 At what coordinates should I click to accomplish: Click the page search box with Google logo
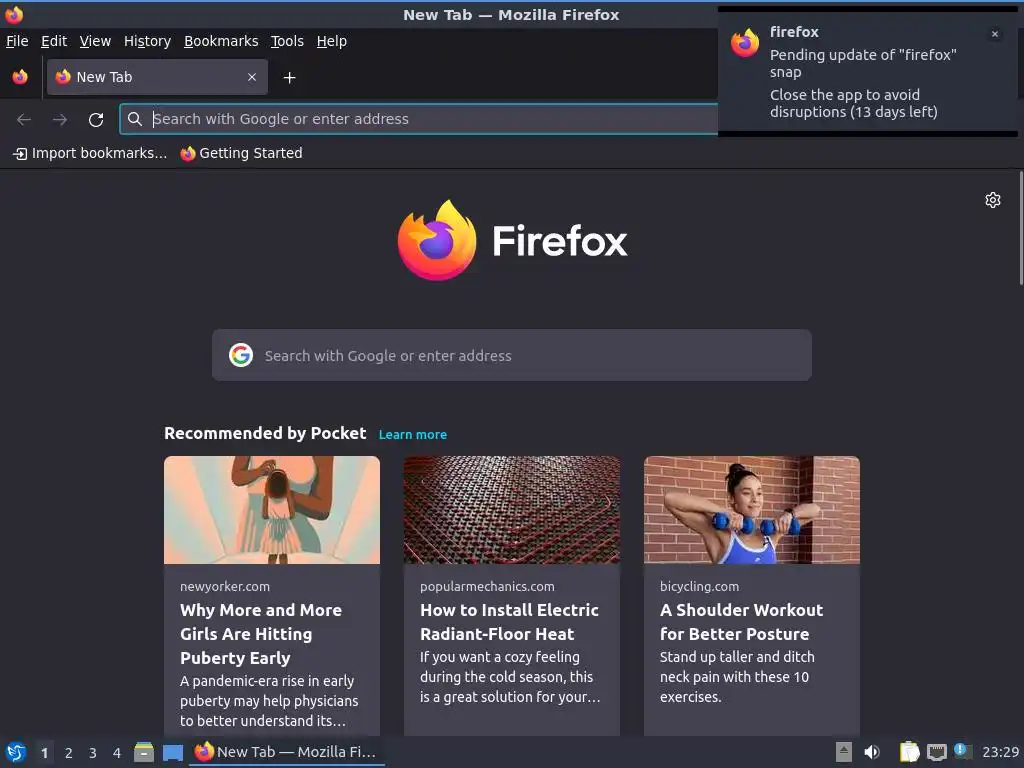512,355
